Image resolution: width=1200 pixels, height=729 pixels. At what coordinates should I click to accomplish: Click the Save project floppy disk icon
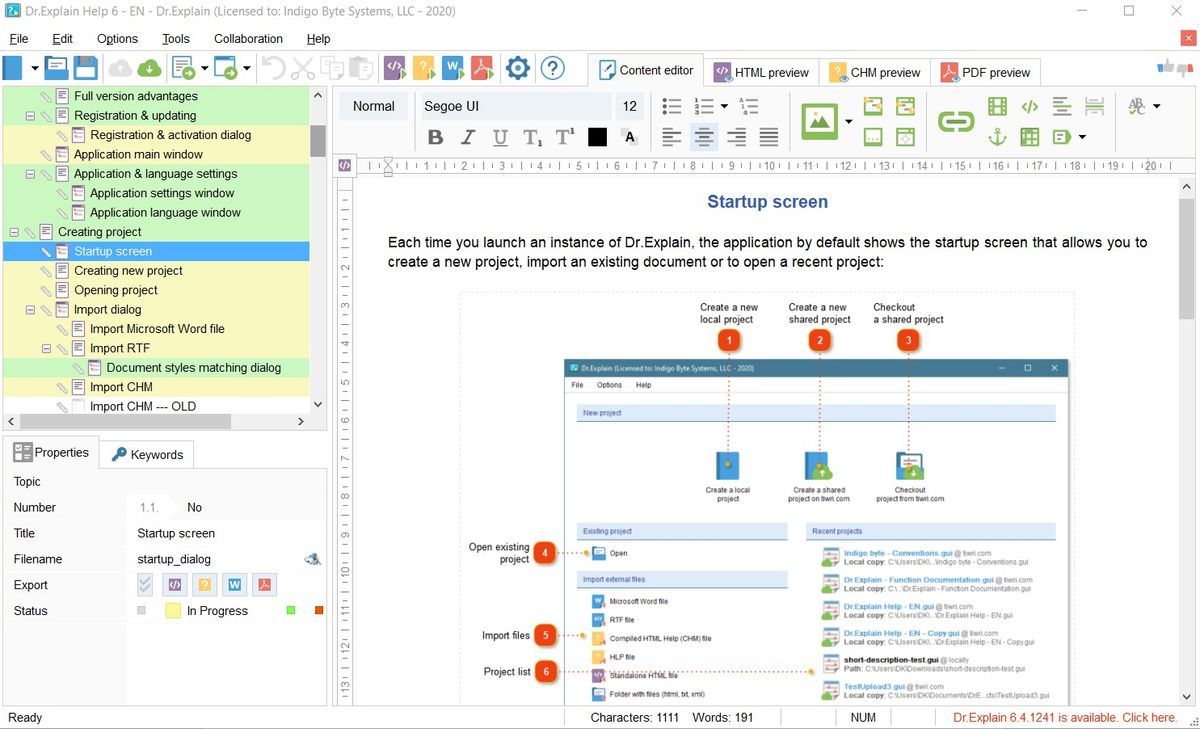pos(85,68)
